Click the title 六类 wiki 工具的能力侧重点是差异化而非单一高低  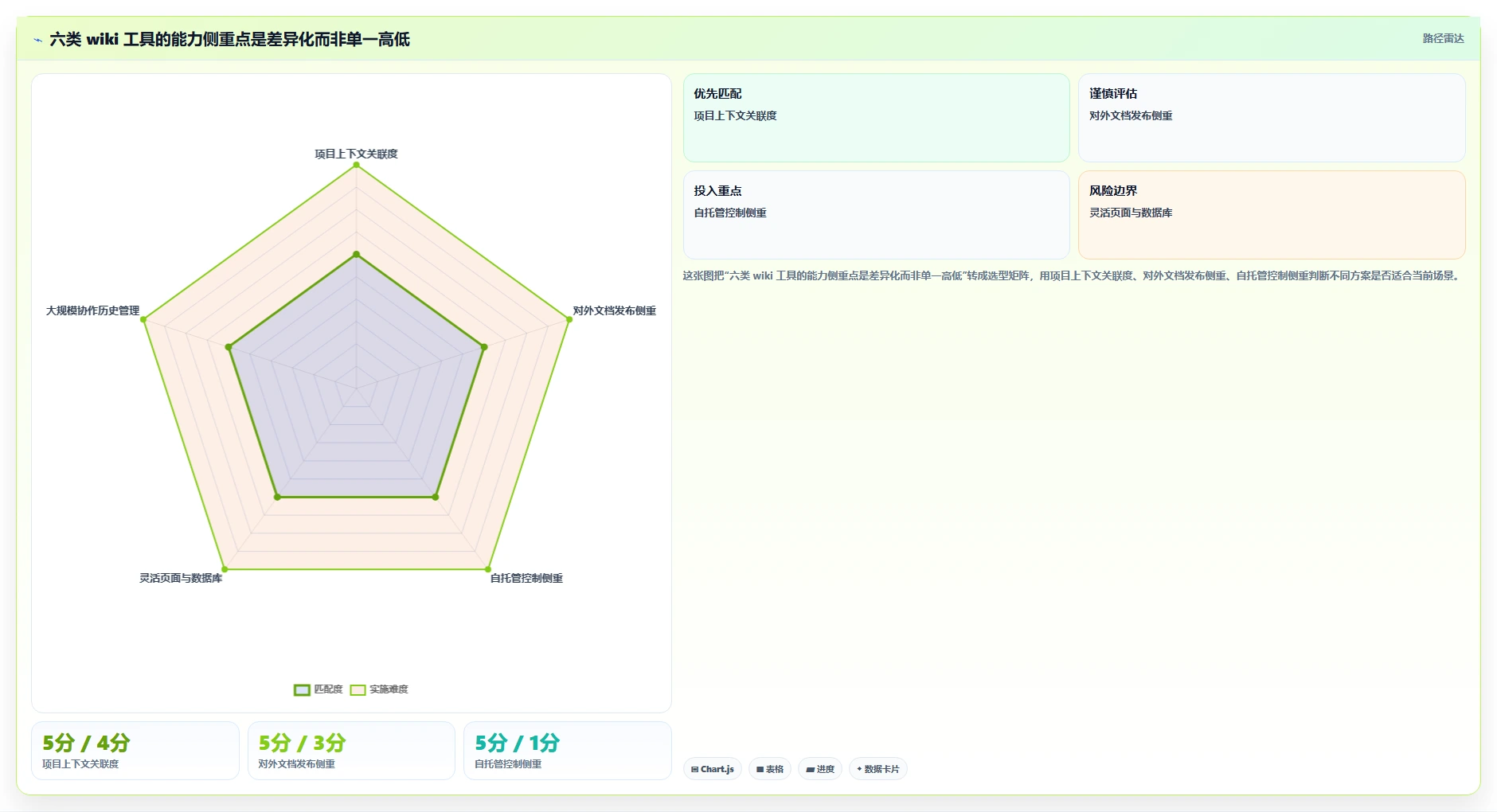229,39
